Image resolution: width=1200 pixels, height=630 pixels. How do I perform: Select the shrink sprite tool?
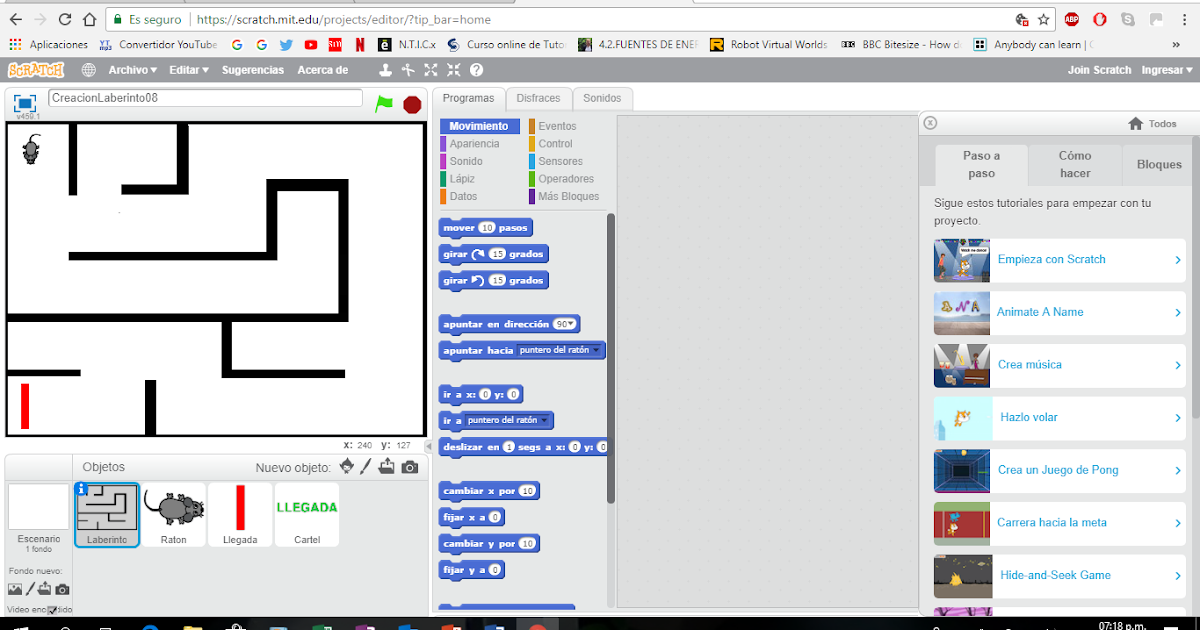click(453, 70)
